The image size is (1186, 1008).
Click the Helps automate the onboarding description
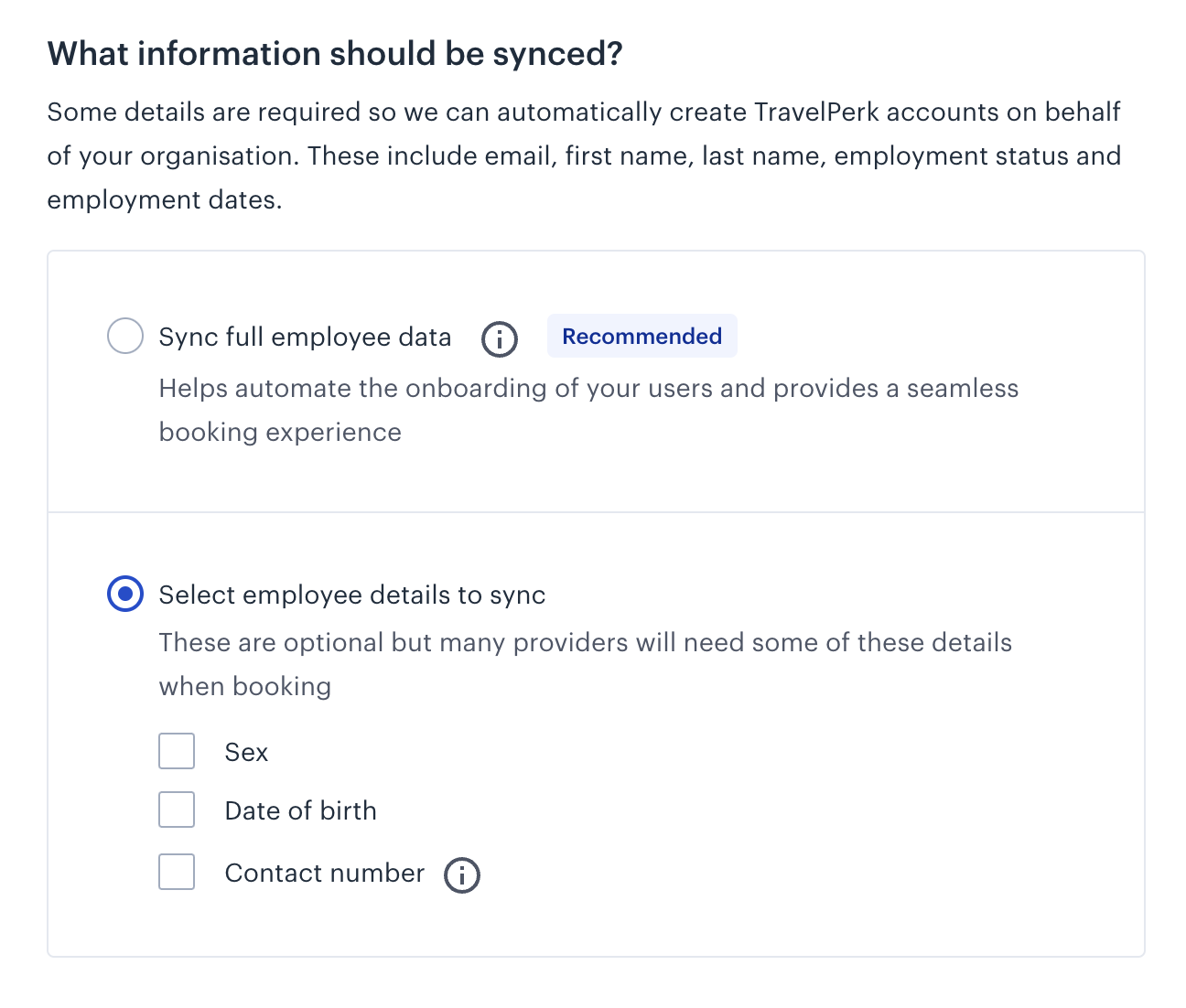tap(588, 410)
